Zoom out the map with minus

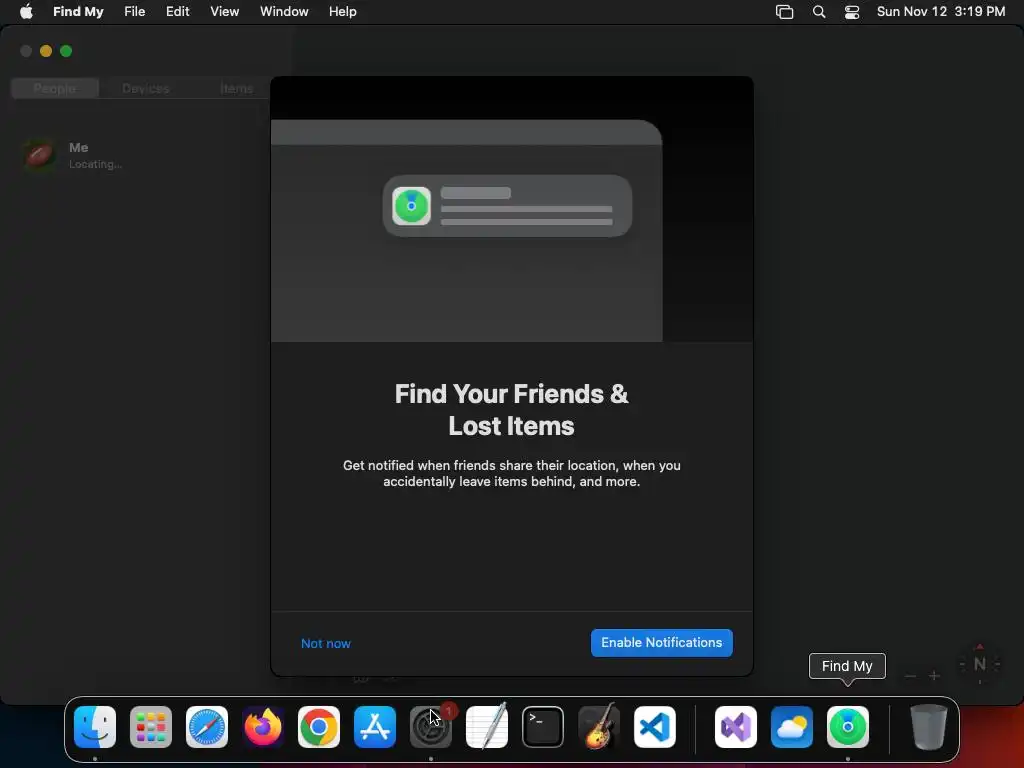910,676
